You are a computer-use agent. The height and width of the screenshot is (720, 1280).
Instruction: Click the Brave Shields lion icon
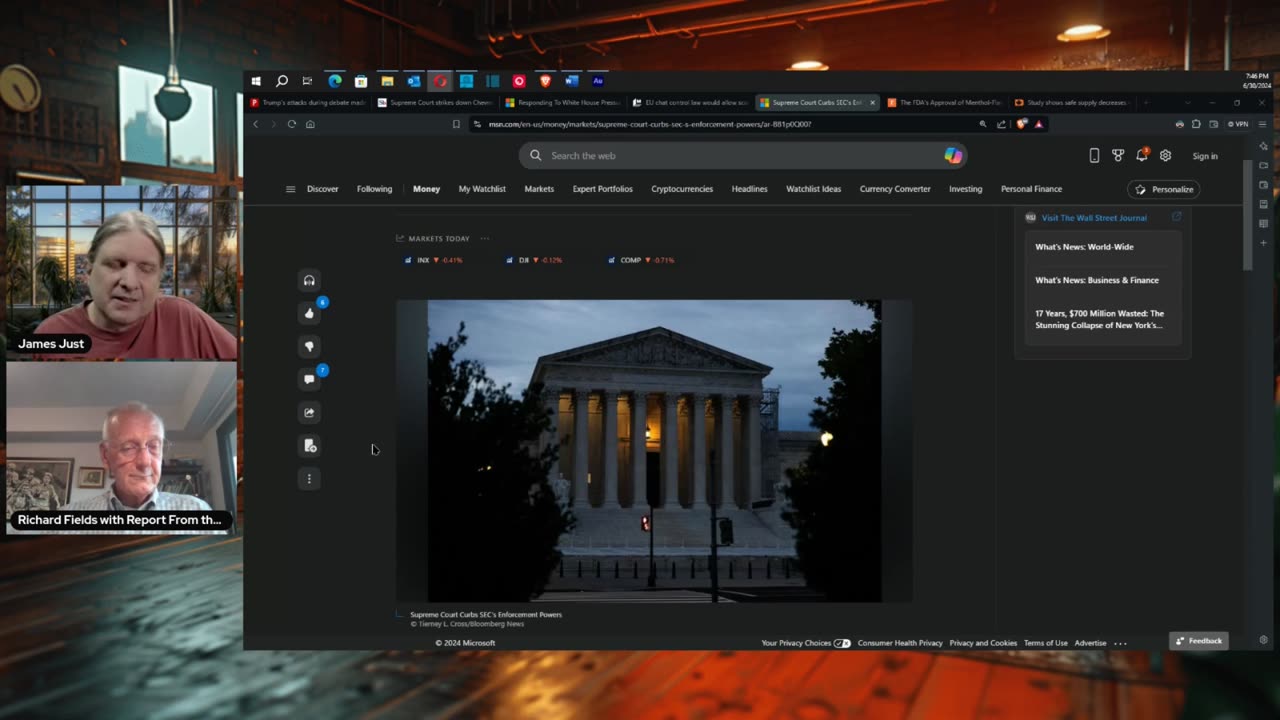pyautogui.click(x=1021, y=124)
